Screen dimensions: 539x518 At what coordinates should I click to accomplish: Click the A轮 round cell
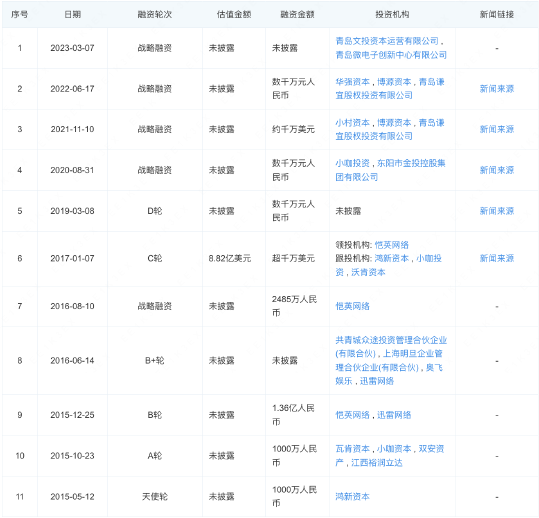coord(155,456)
